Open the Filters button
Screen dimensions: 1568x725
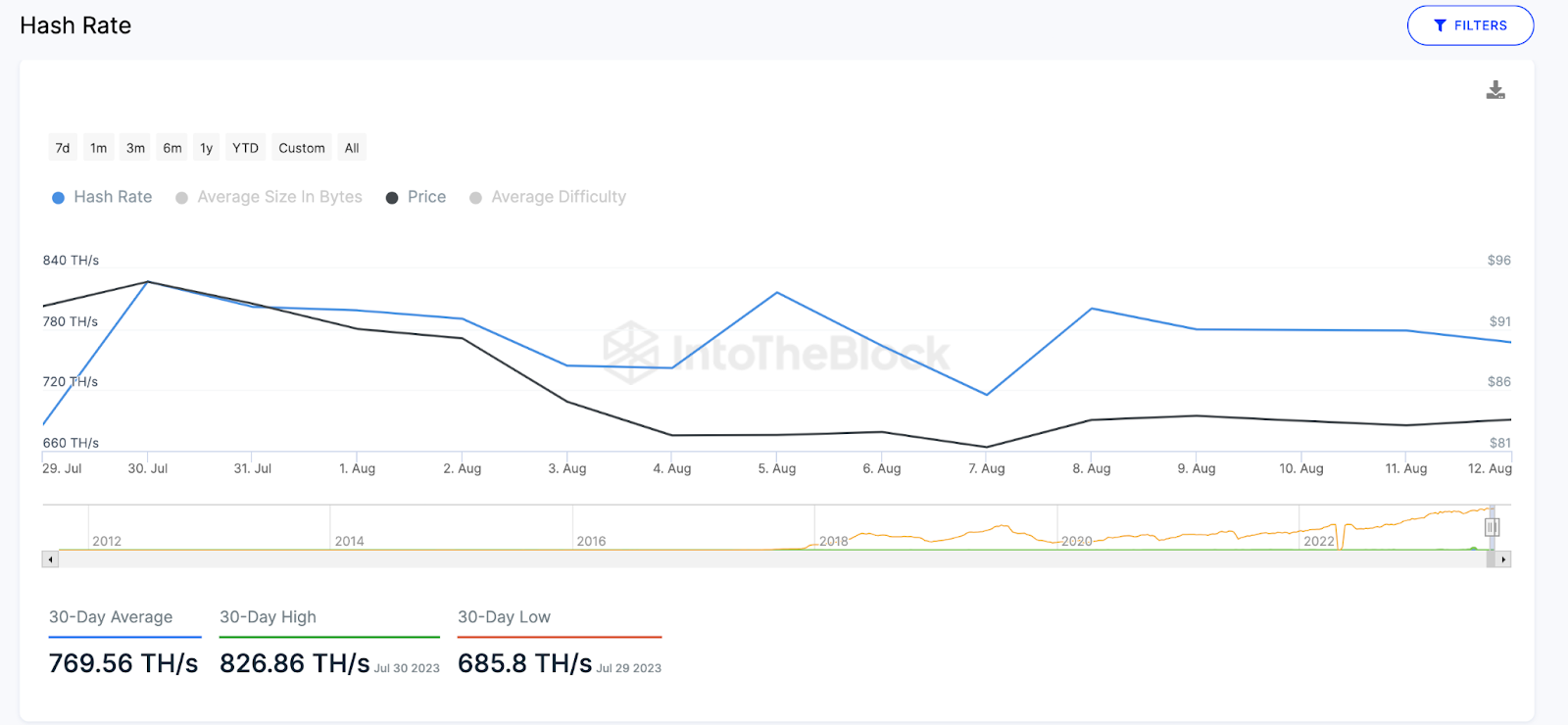[1470, 25]
